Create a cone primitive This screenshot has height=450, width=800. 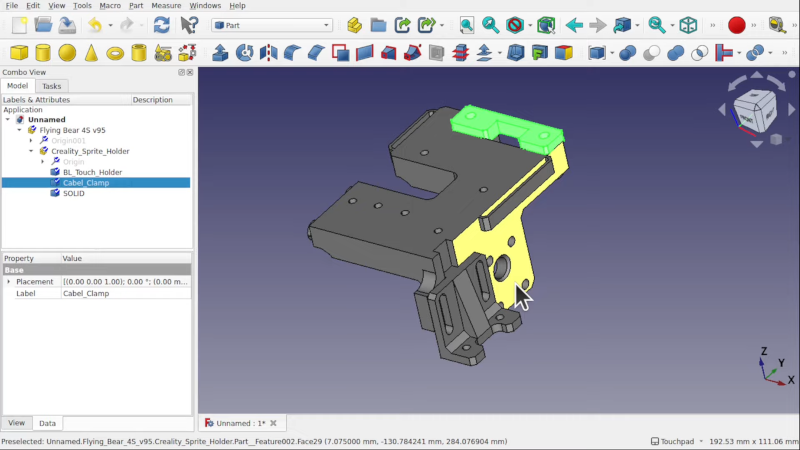pos(91,53)
